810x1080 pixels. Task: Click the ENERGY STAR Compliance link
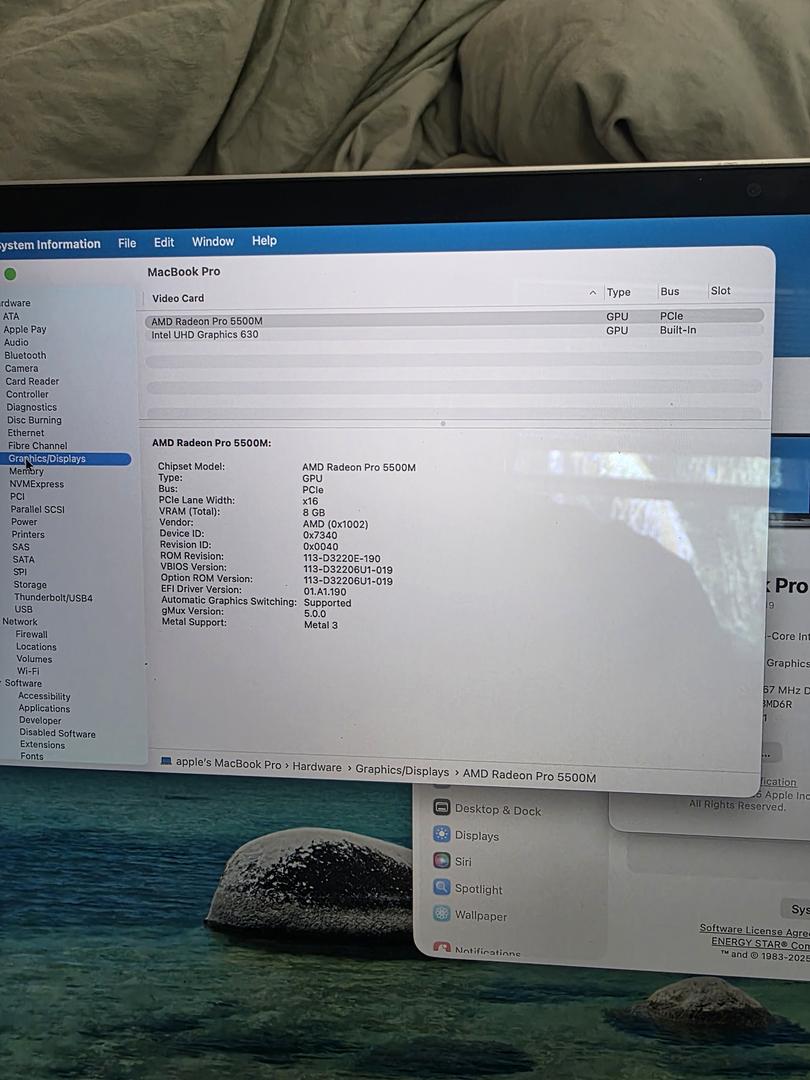760,943
